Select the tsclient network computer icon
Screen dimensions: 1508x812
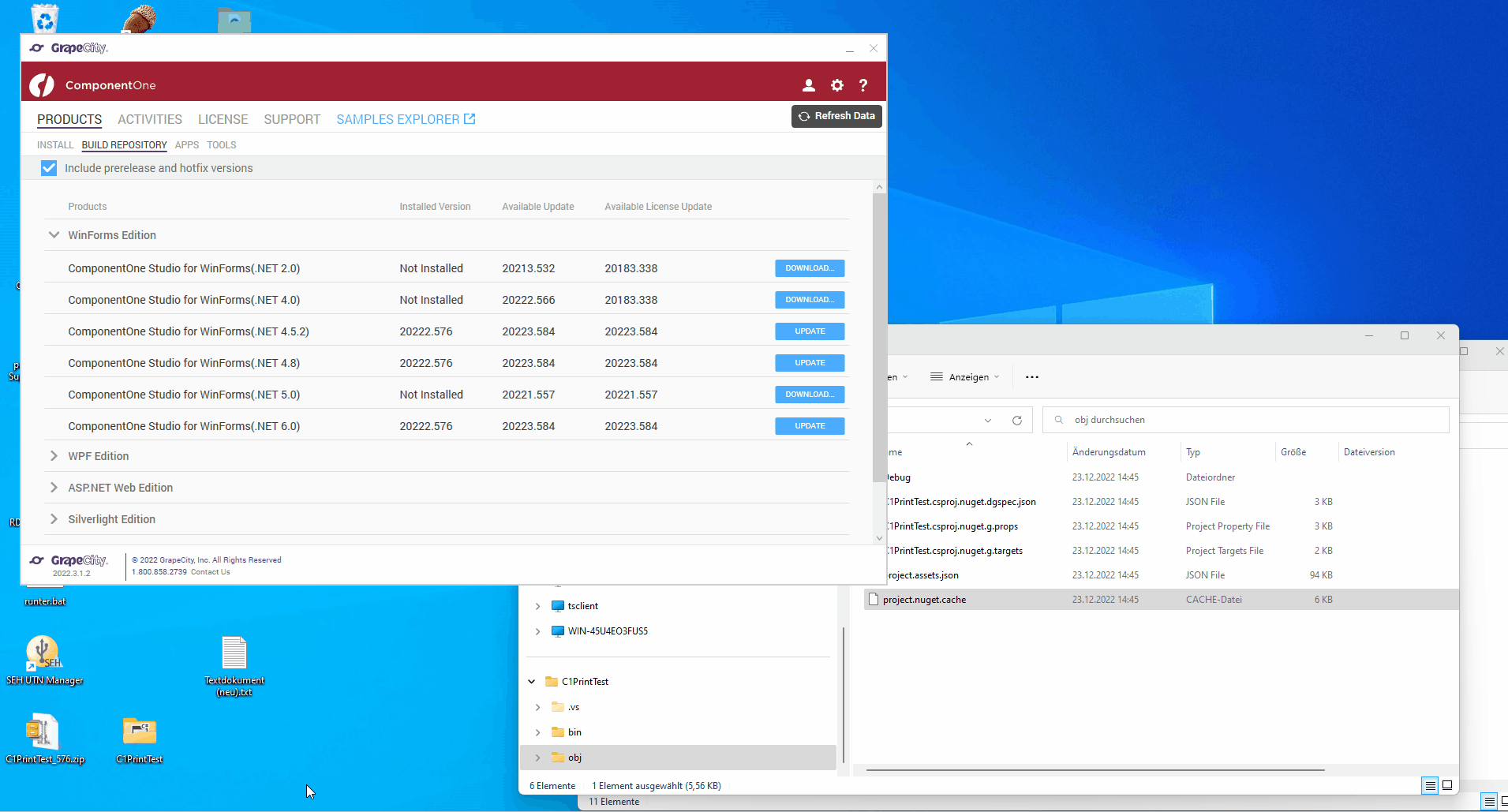pyautogui.click(x=558, y=606)
